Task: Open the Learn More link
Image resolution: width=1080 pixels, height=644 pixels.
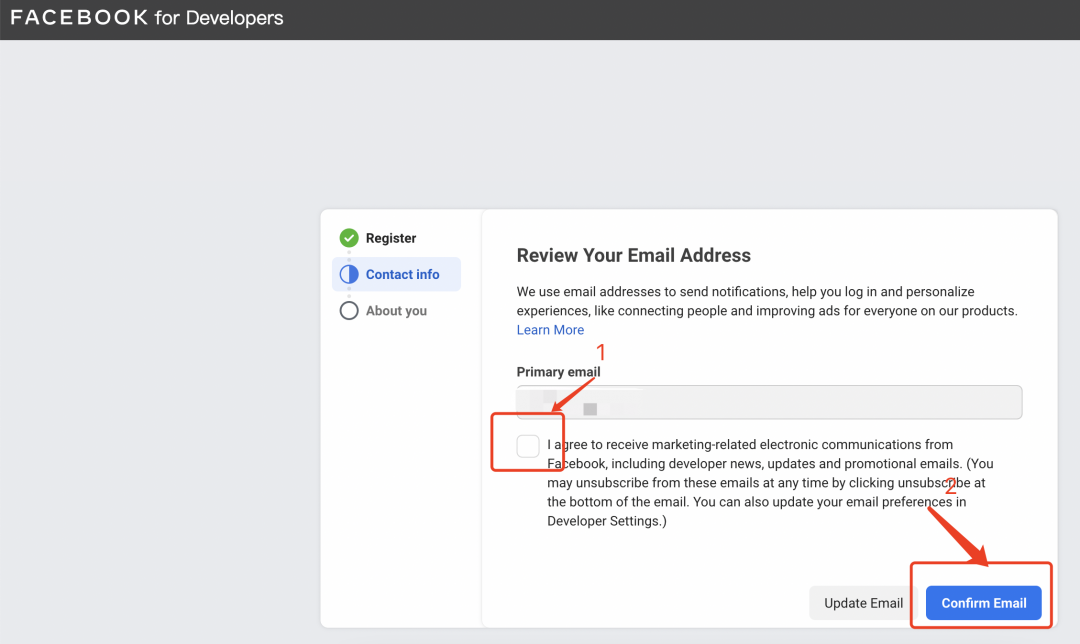Action: point(550,330)
